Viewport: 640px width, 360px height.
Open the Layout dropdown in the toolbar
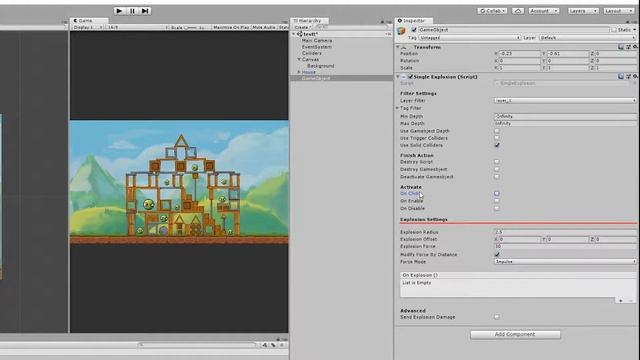618,11
